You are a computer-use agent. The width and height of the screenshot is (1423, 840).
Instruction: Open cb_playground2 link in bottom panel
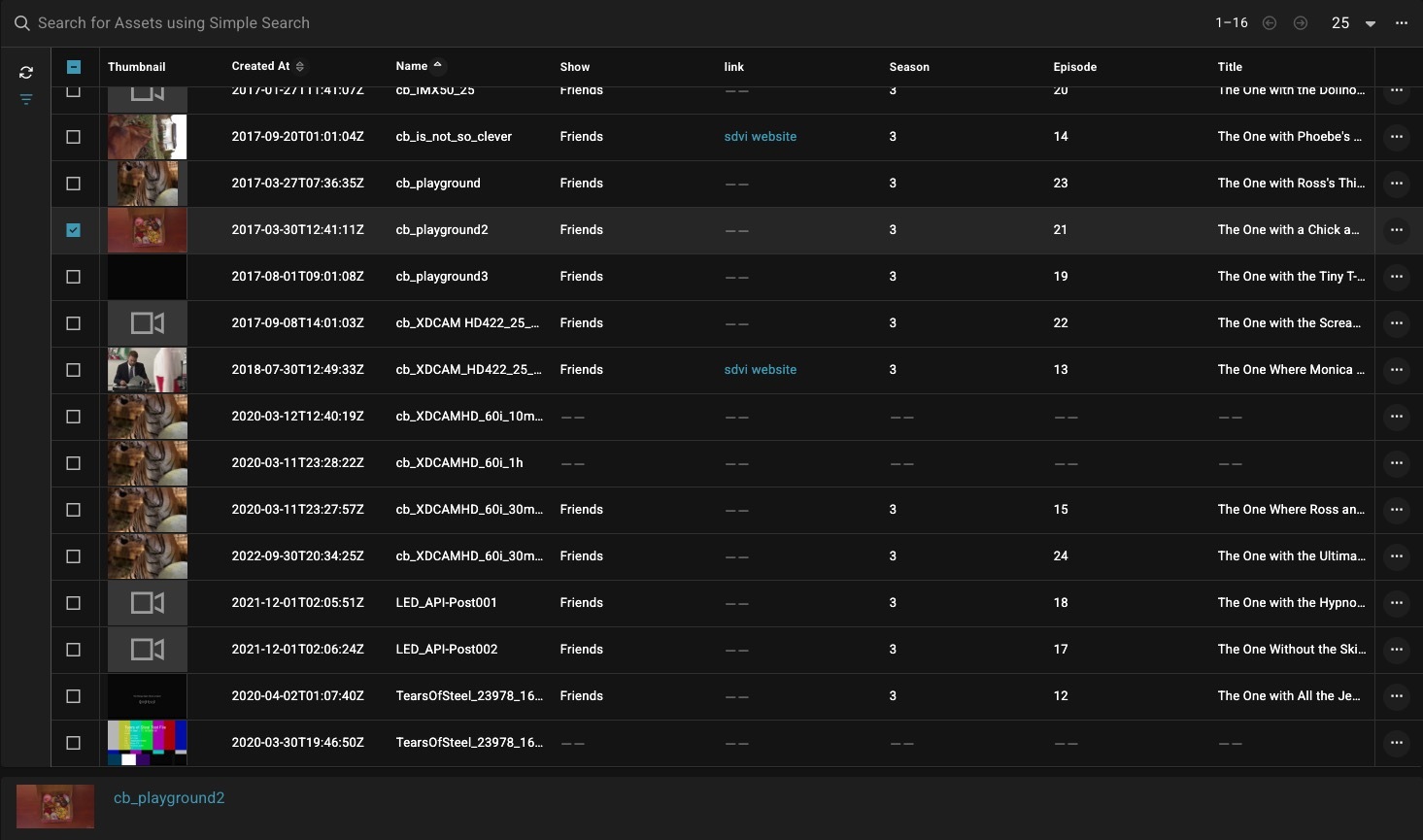(169, 798)
